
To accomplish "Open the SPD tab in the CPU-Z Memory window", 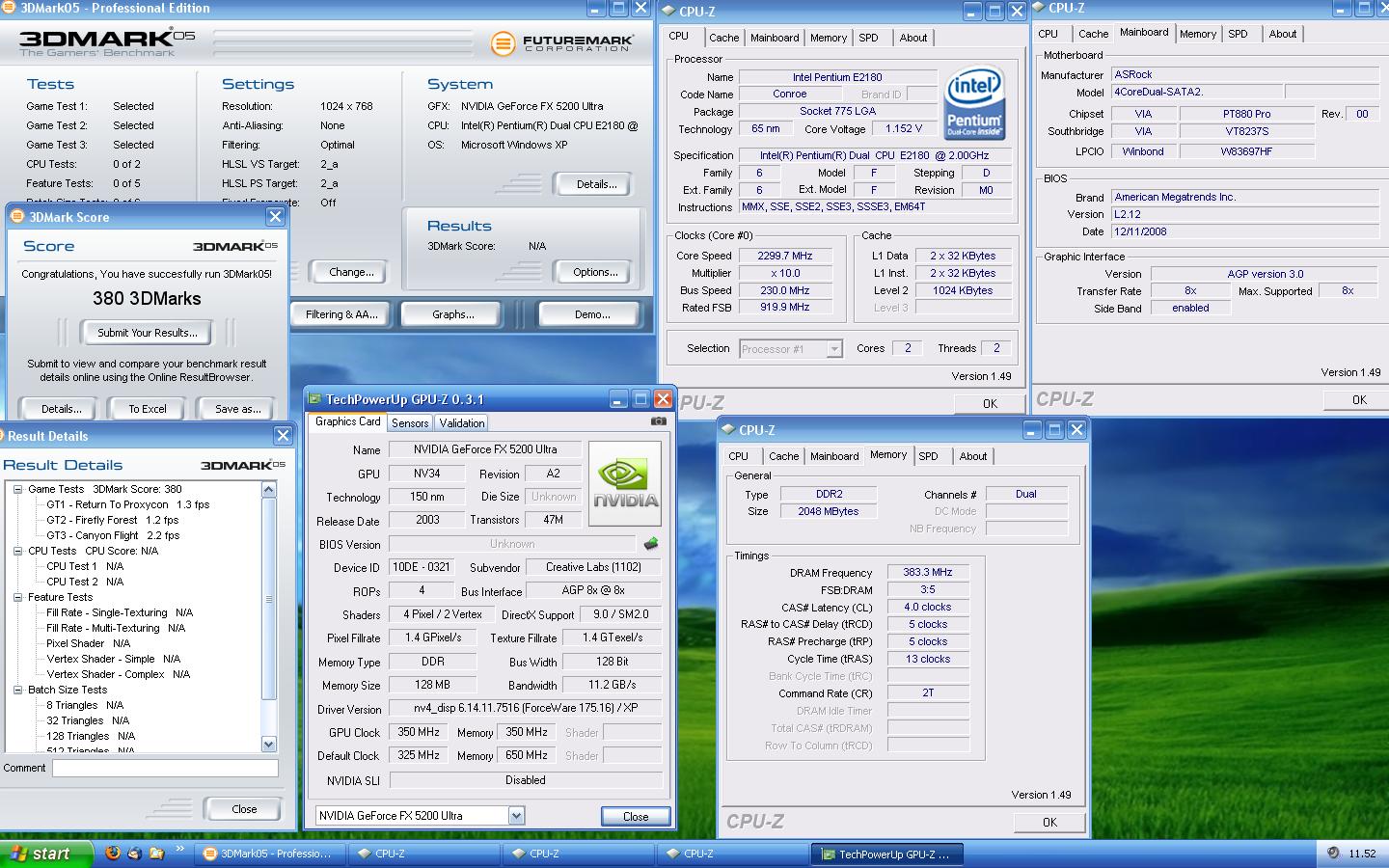I will tap(928, 456).
